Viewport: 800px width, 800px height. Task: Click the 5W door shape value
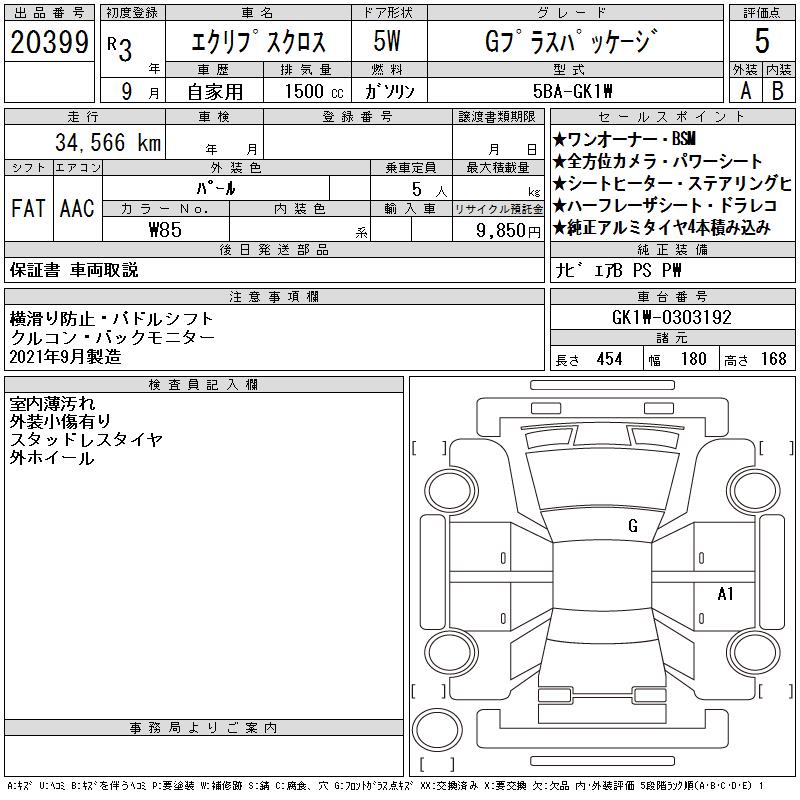point(388,42)
